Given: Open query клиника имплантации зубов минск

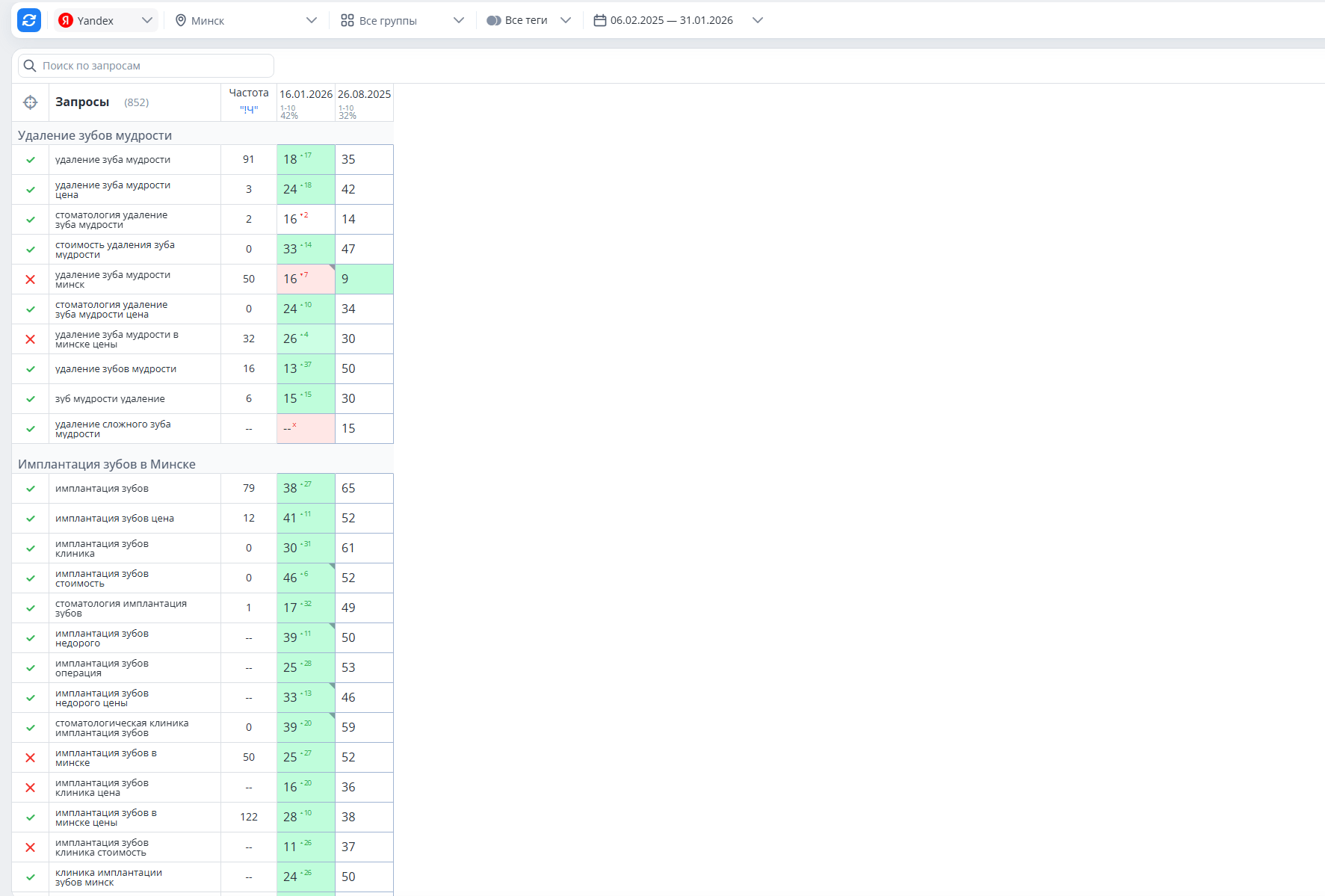Looking at the screenshot, I should pos(108,877).
